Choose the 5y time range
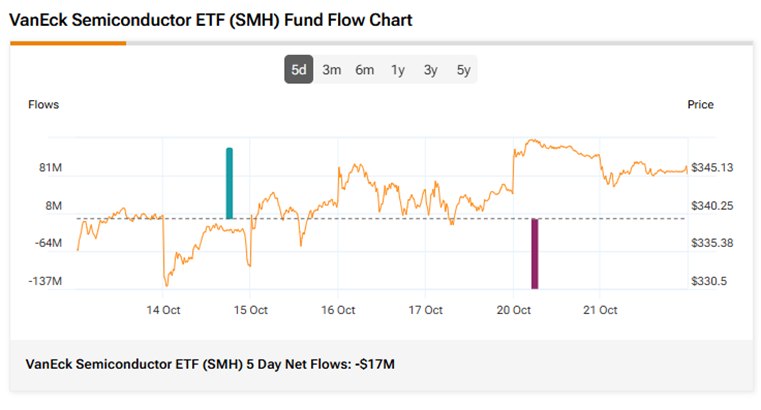 pyautogui.click(x=463, y=70)
